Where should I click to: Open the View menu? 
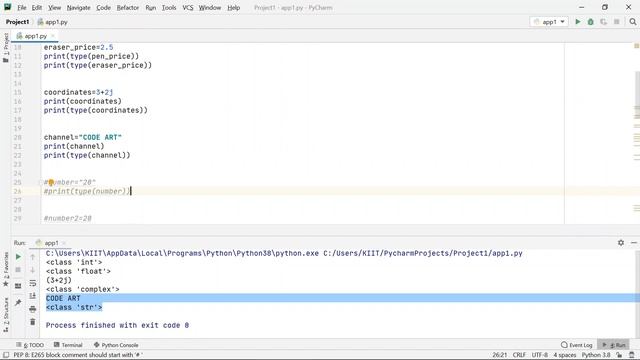tap(54, 7)
